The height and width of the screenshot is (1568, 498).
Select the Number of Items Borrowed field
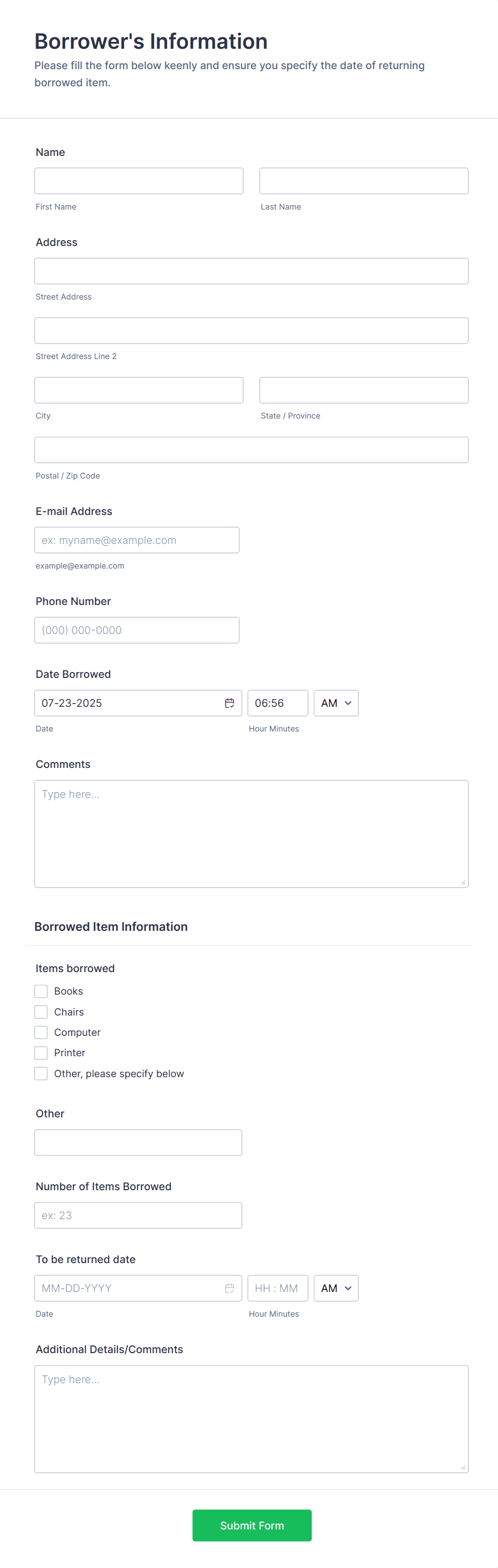pyautogui.click(x=138, y=1215)
